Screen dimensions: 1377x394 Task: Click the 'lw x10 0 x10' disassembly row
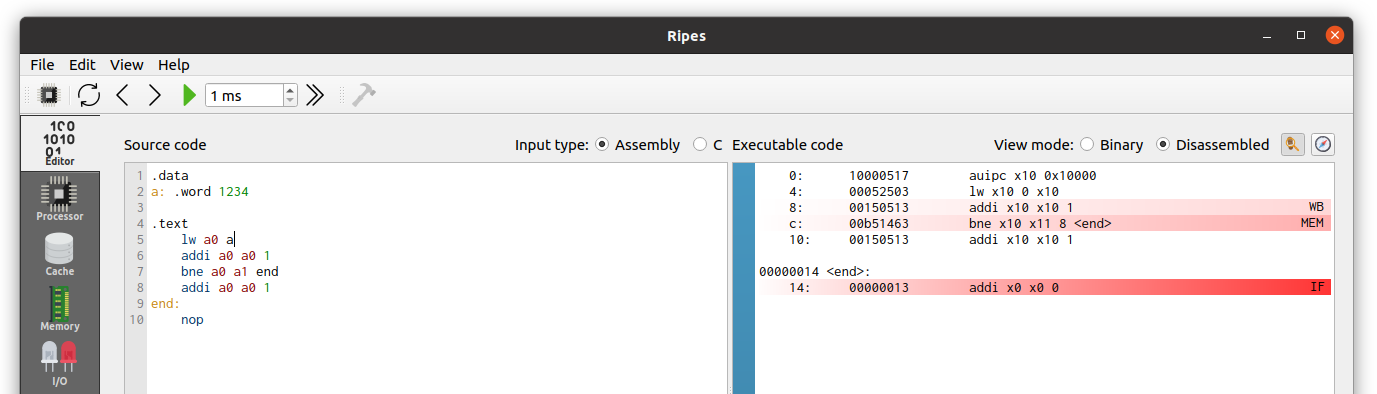click(1044, 191)
